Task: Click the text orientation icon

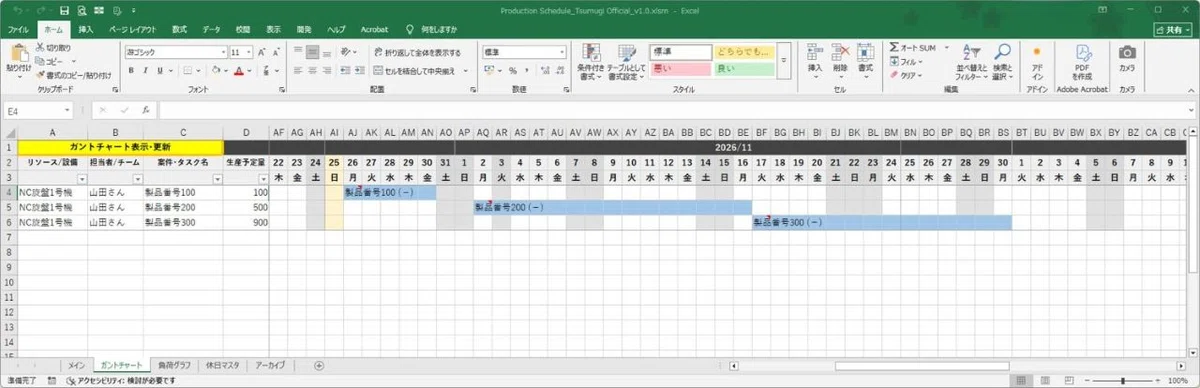Action: click(347, 51)
